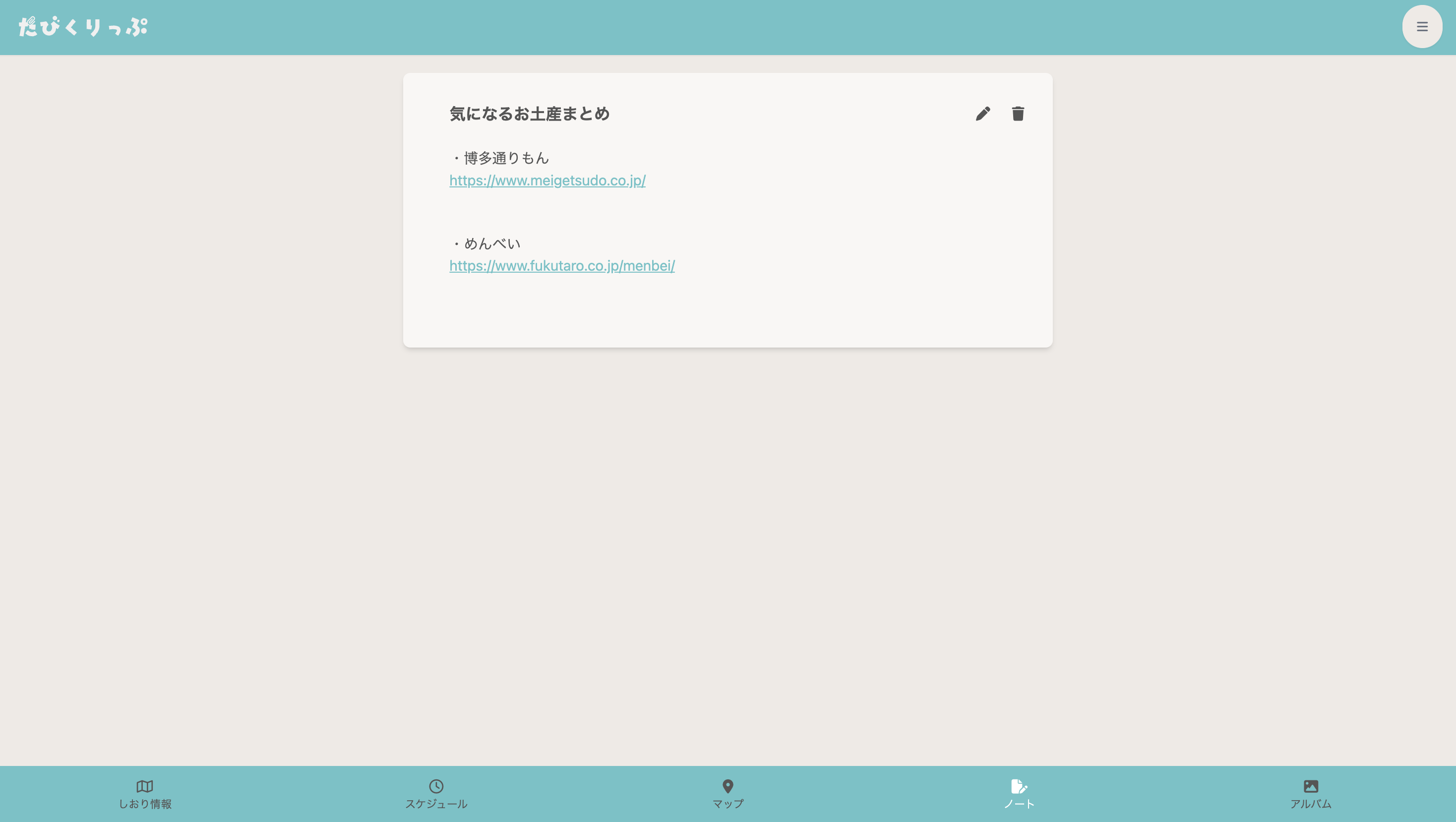The height and width of the screenshot is (822, 1456).
Task: Click the ノート document-pencil icon
Action: (x=1019, y=786)
